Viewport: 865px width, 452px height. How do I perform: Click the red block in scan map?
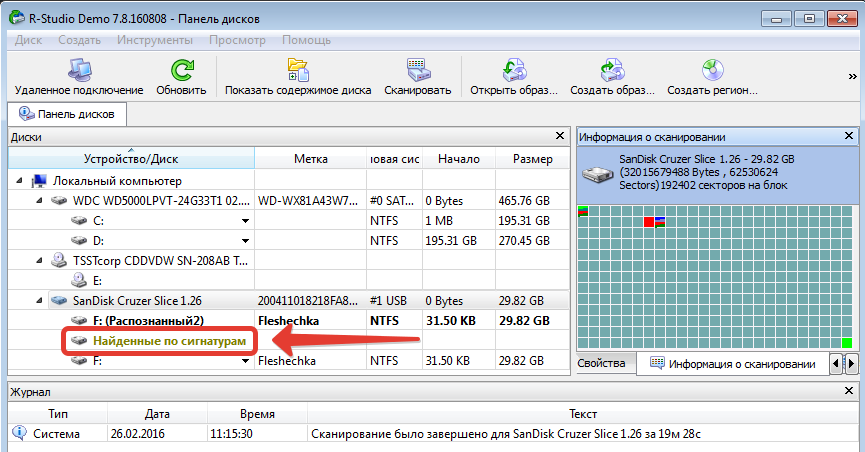coord(648,221)
